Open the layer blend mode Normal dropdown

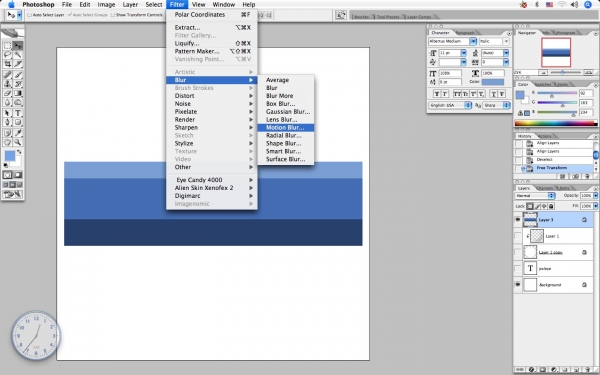click(x=535, y=196)
